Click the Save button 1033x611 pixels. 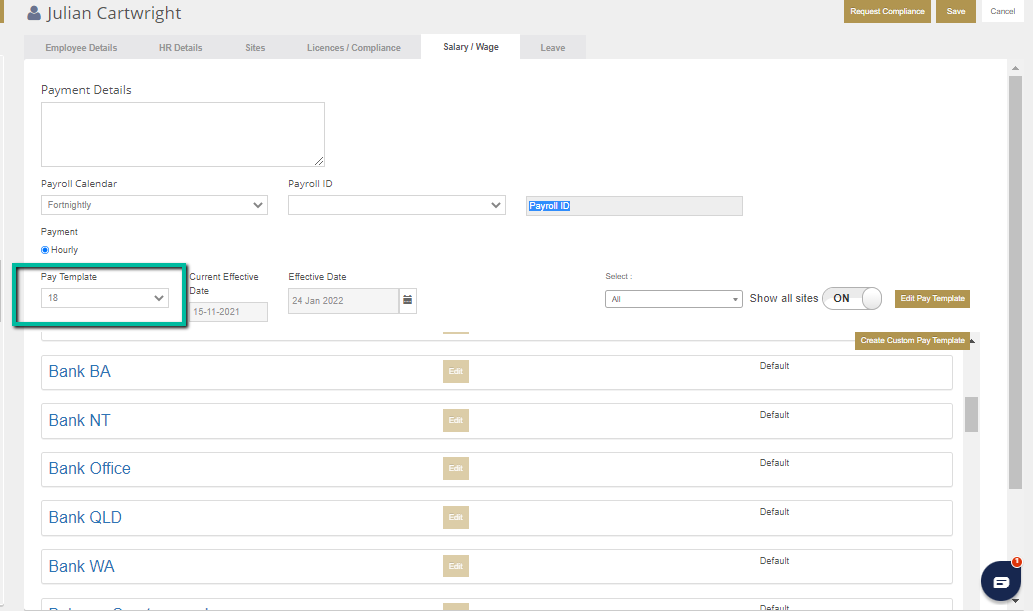(x=956, y=11)
